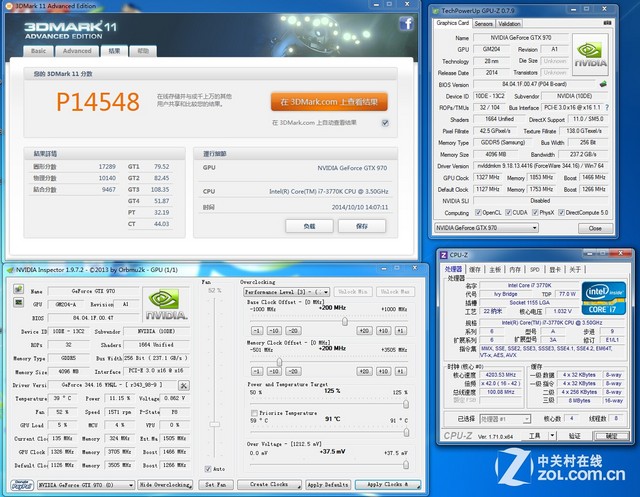
Task: Click the GPU-Z title bar icon
Action: click(x=436, y=11)
